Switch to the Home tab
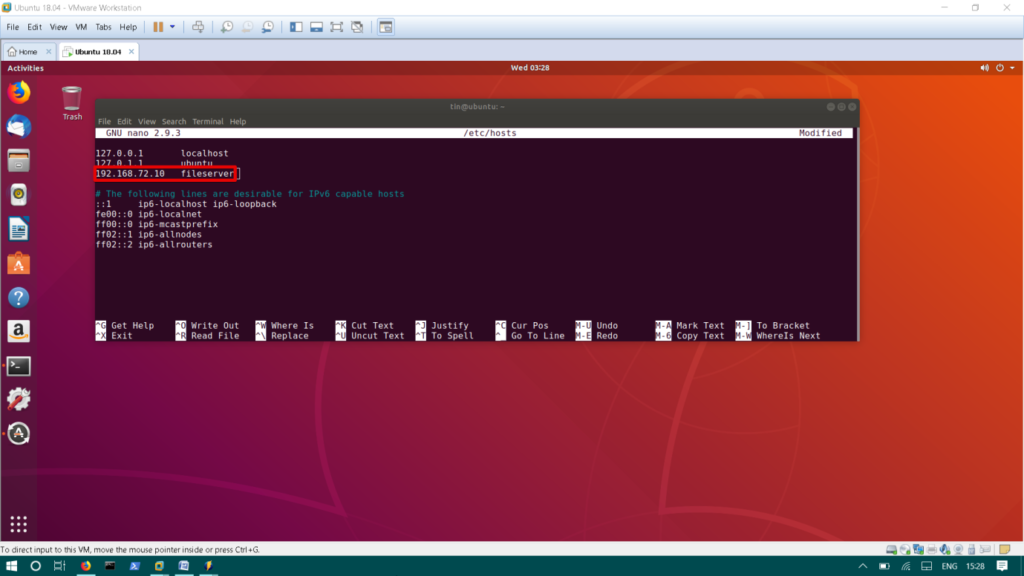This screenshot has height=576, width=1024. [22, 51]
